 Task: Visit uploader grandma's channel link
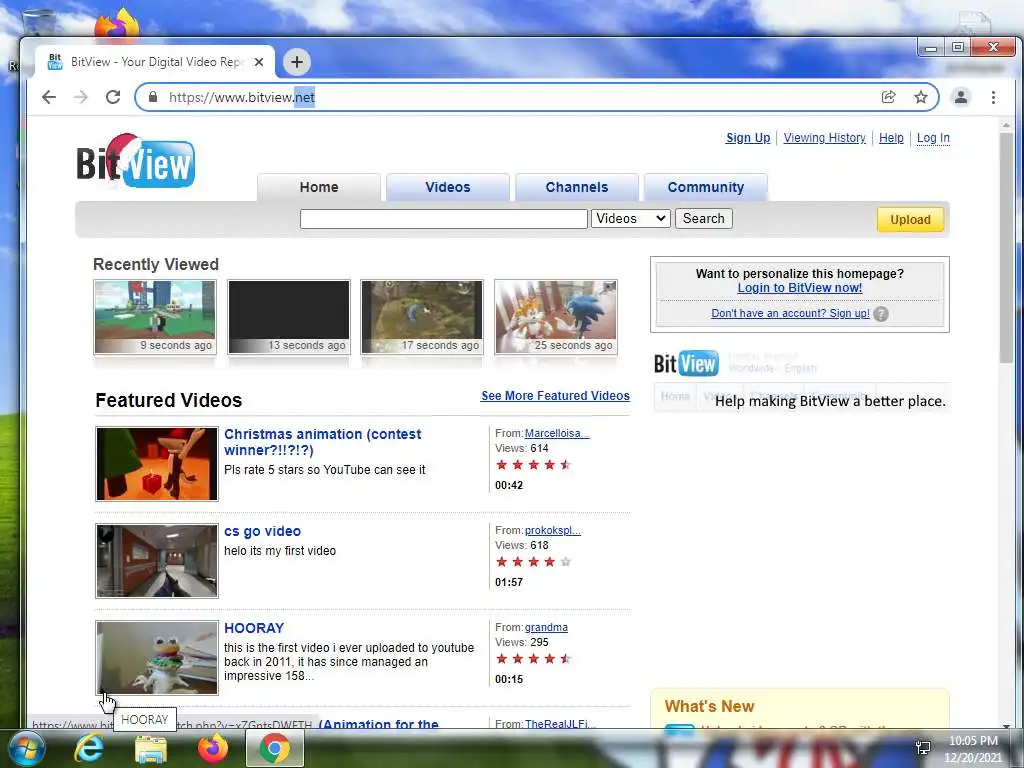click(546, 628)
